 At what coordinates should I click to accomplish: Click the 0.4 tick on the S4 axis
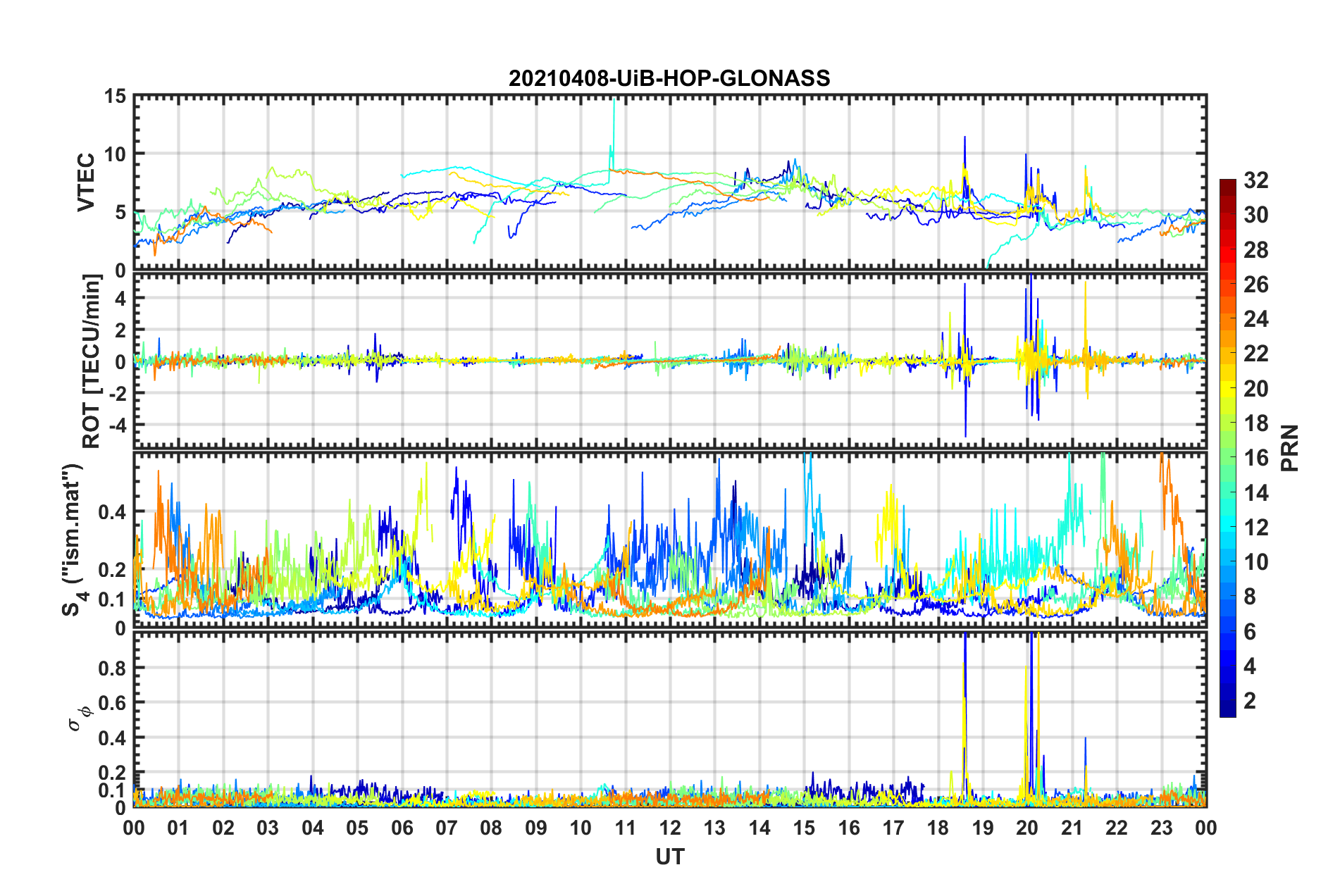(113, 512)
